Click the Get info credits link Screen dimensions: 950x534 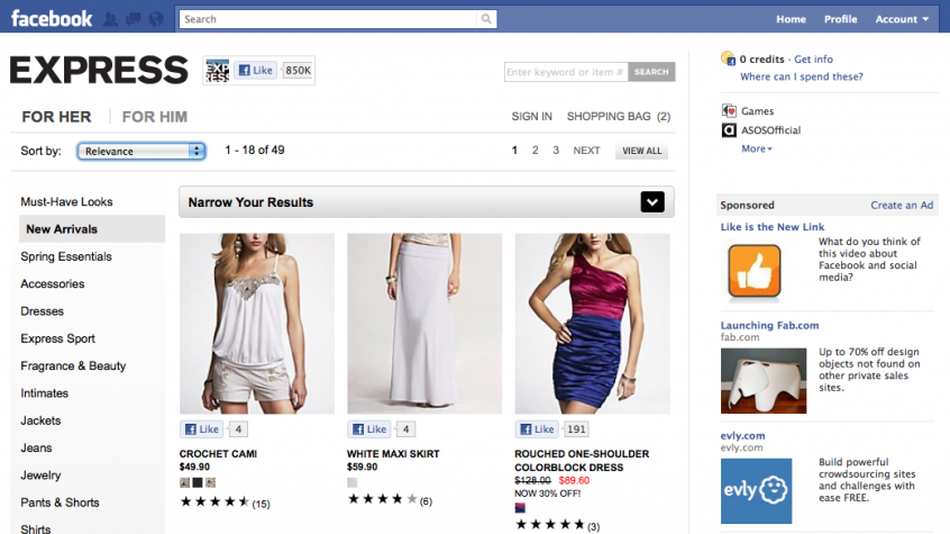813,59
